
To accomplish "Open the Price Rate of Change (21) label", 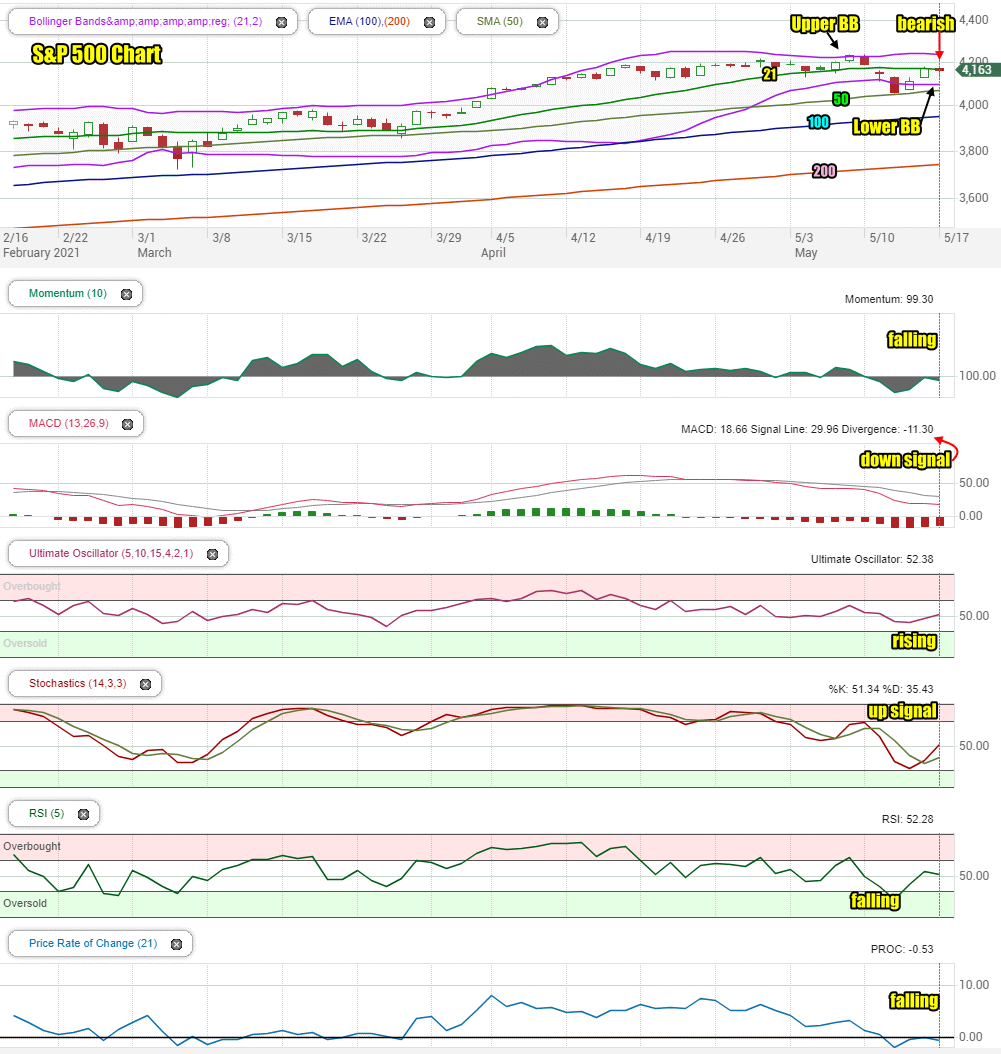I will click(93, 943).
